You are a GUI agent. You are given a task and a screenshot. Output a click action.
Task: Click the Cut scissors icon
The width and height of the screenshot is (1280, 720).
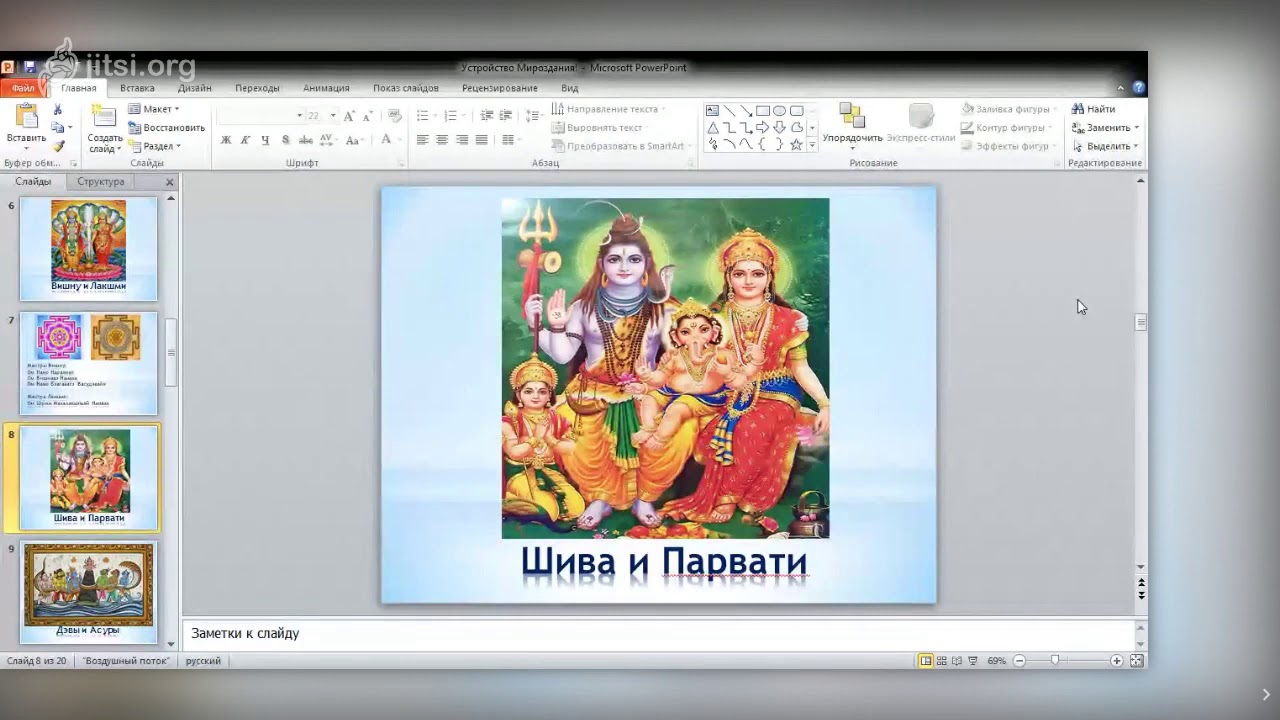[x=58, y=109]
